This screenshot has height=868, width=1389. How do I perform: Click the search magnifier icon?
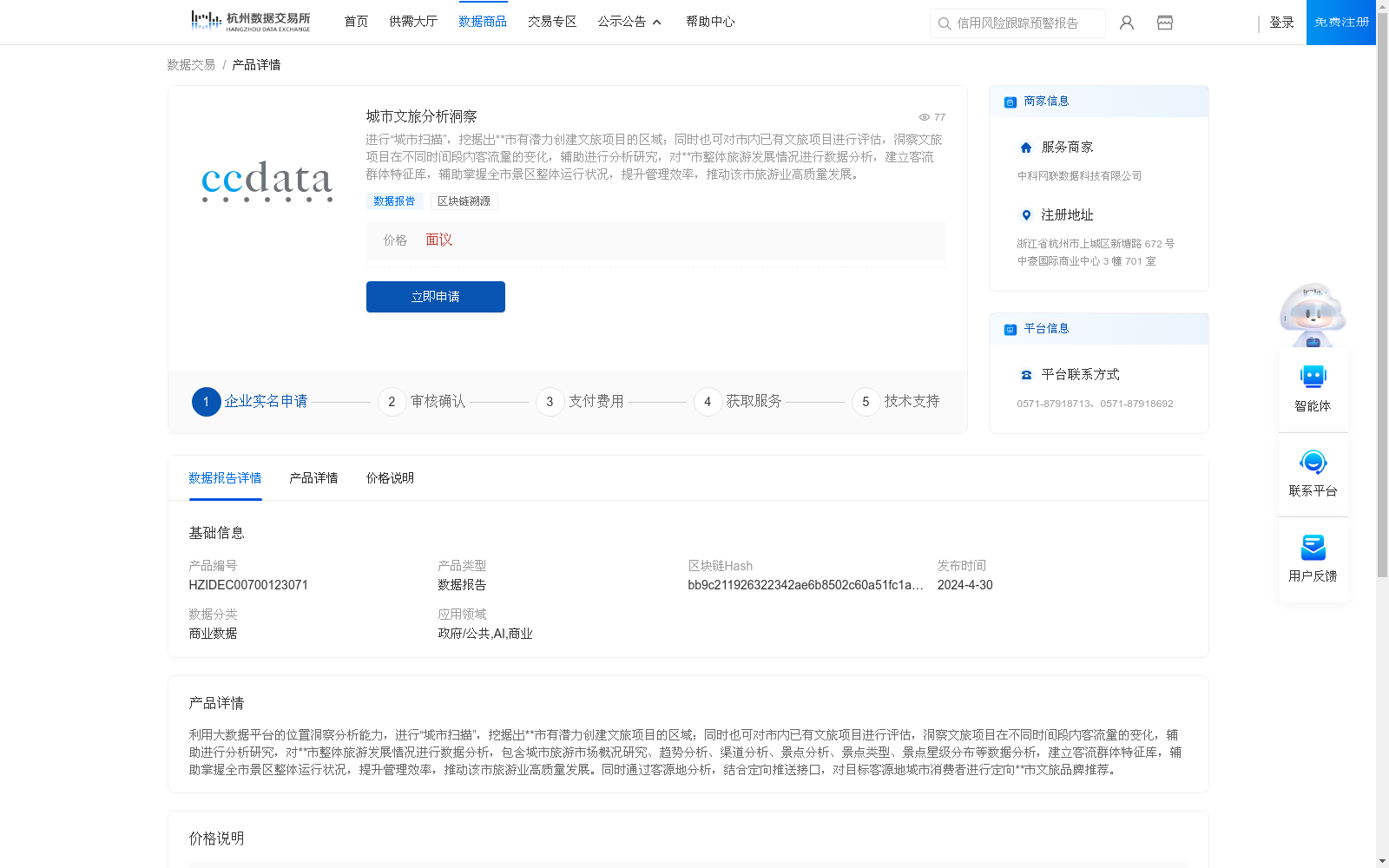pyautogui.click(x=945, y=23)
